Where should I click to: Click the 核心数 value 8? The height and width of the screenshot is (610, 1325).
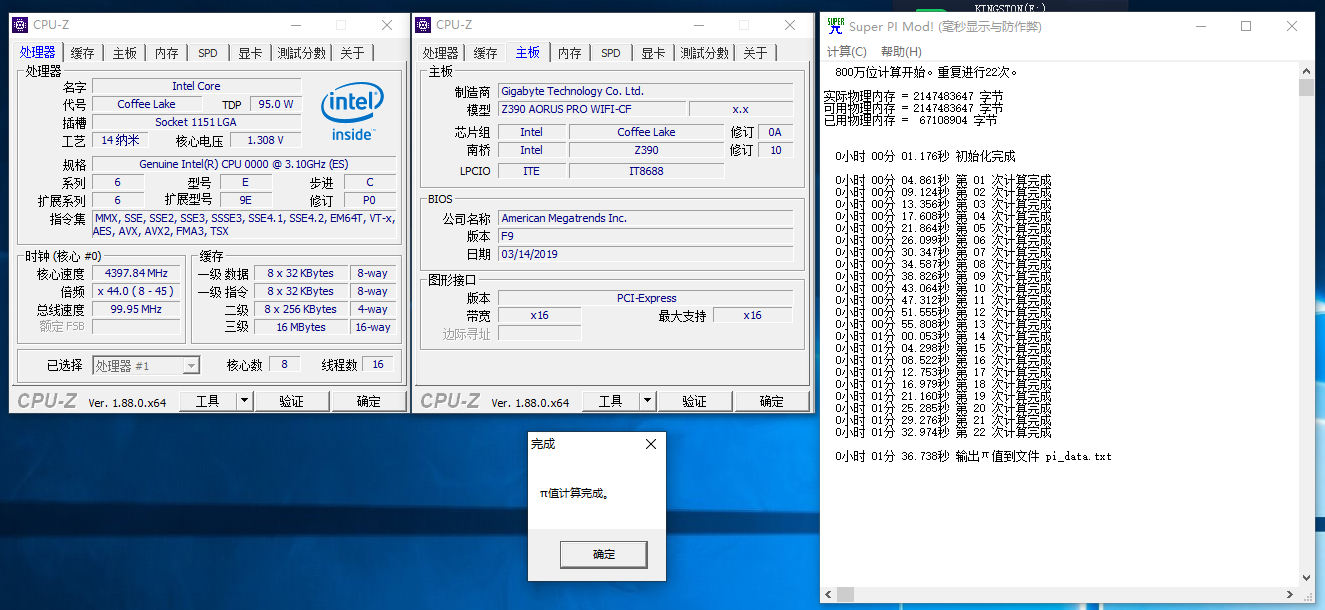click(285, 365)
